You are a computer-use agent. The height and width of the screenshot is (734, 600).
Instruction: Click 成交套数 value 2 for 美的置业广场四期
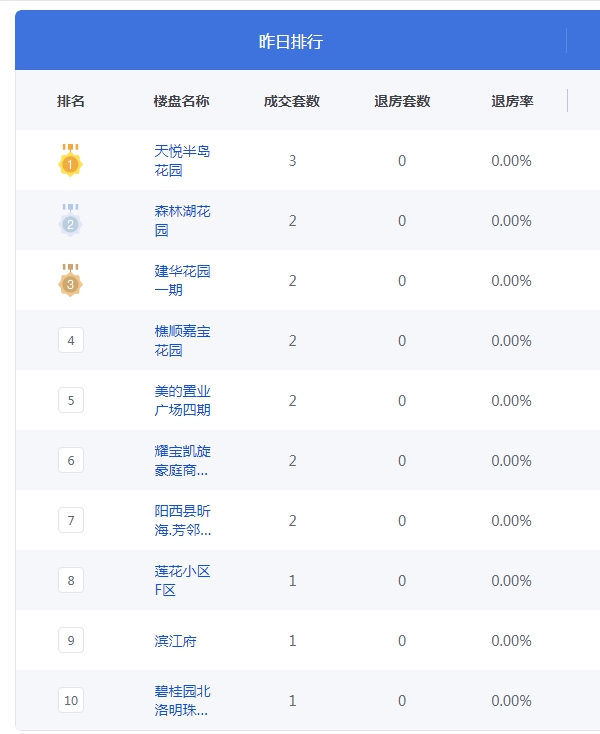pyautogui.click(x=293, y=401)
